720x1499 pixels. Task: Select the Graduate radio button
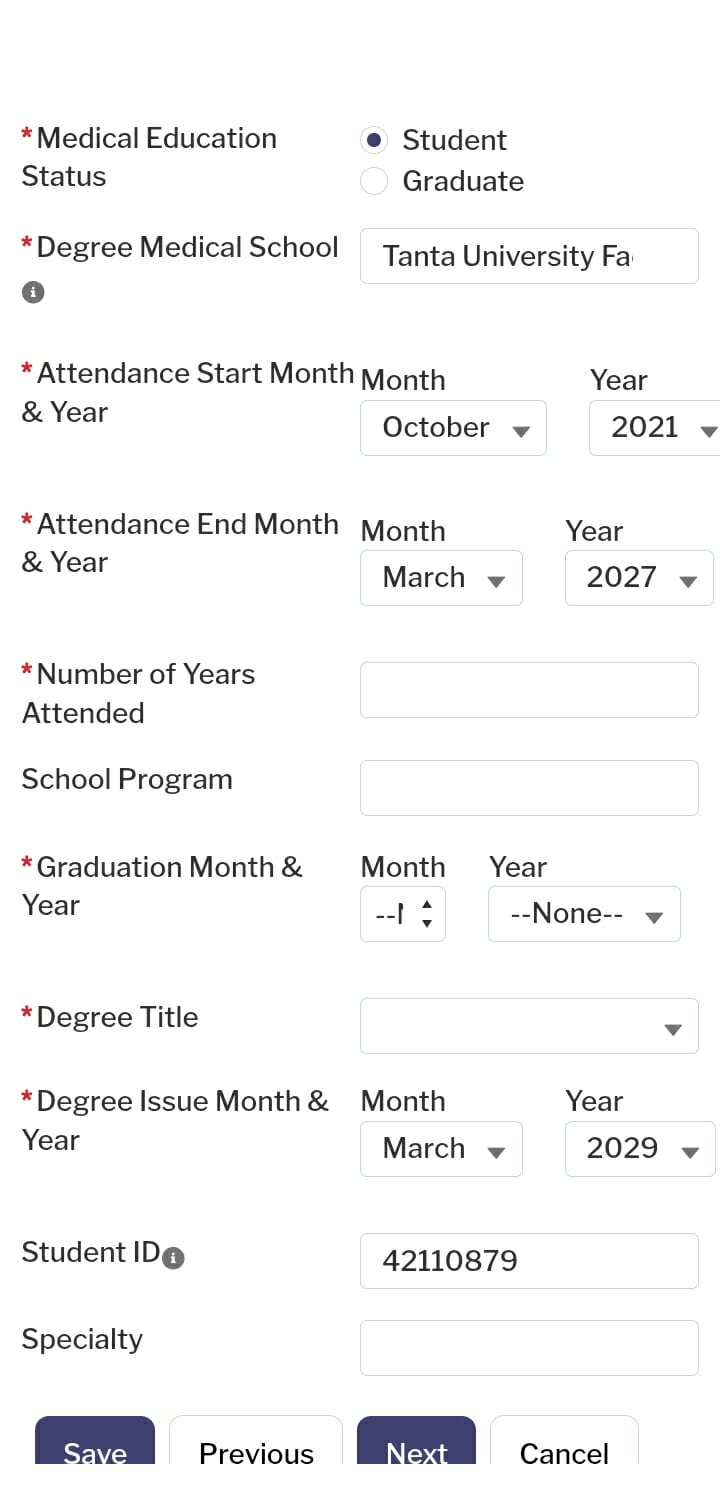[374, 181]
